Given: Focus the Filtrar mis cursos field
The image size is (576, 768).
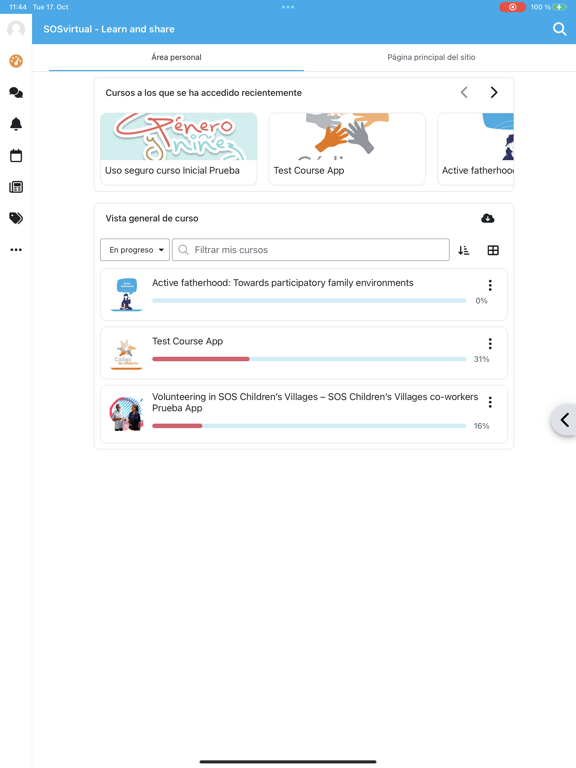Looking at the screenshot, I should (311, 250).
